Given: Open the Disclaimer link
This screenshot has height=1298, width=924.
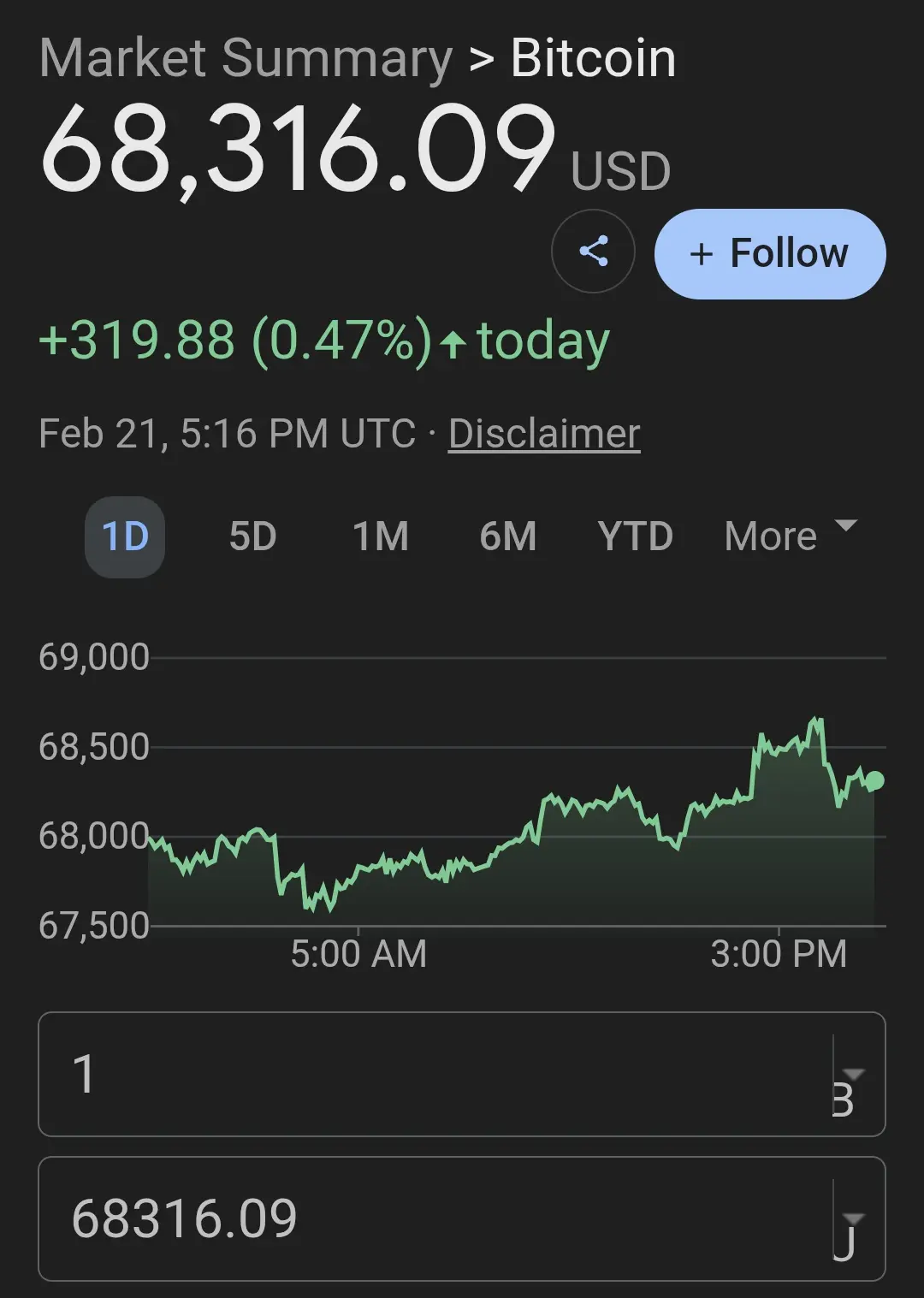Looking at the screenshot, I should tap(544, 434).
